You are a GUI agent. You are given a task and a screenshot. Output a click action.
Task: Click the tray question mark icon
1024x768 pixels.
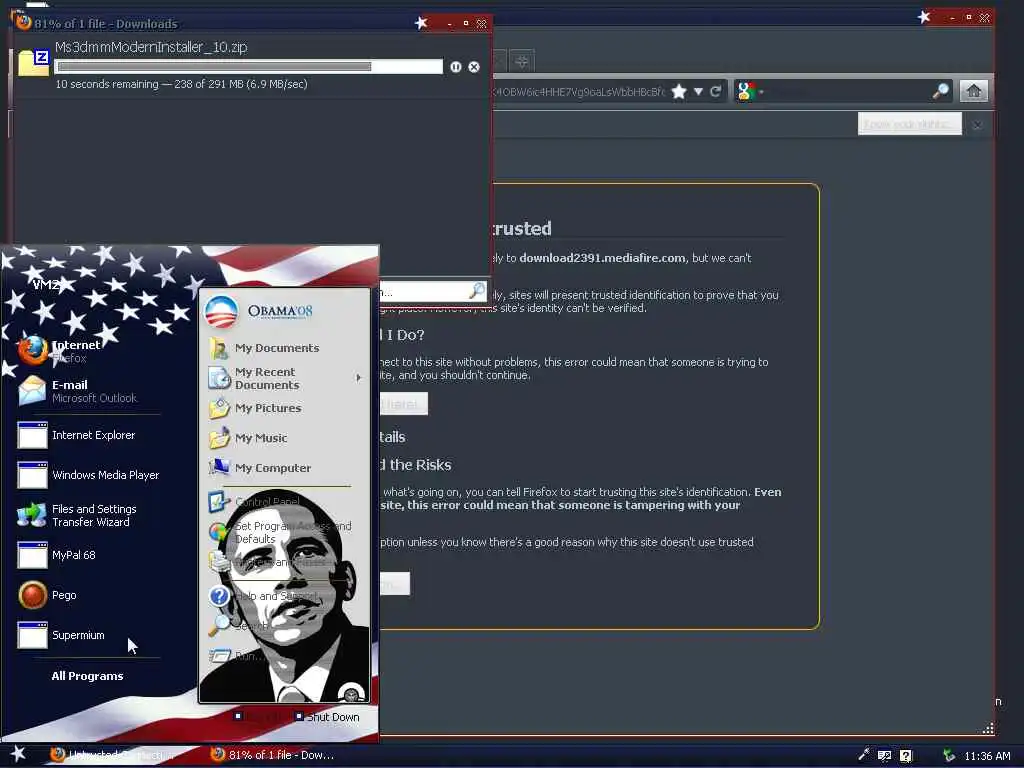pyautogui.click(x=906, y=756)
